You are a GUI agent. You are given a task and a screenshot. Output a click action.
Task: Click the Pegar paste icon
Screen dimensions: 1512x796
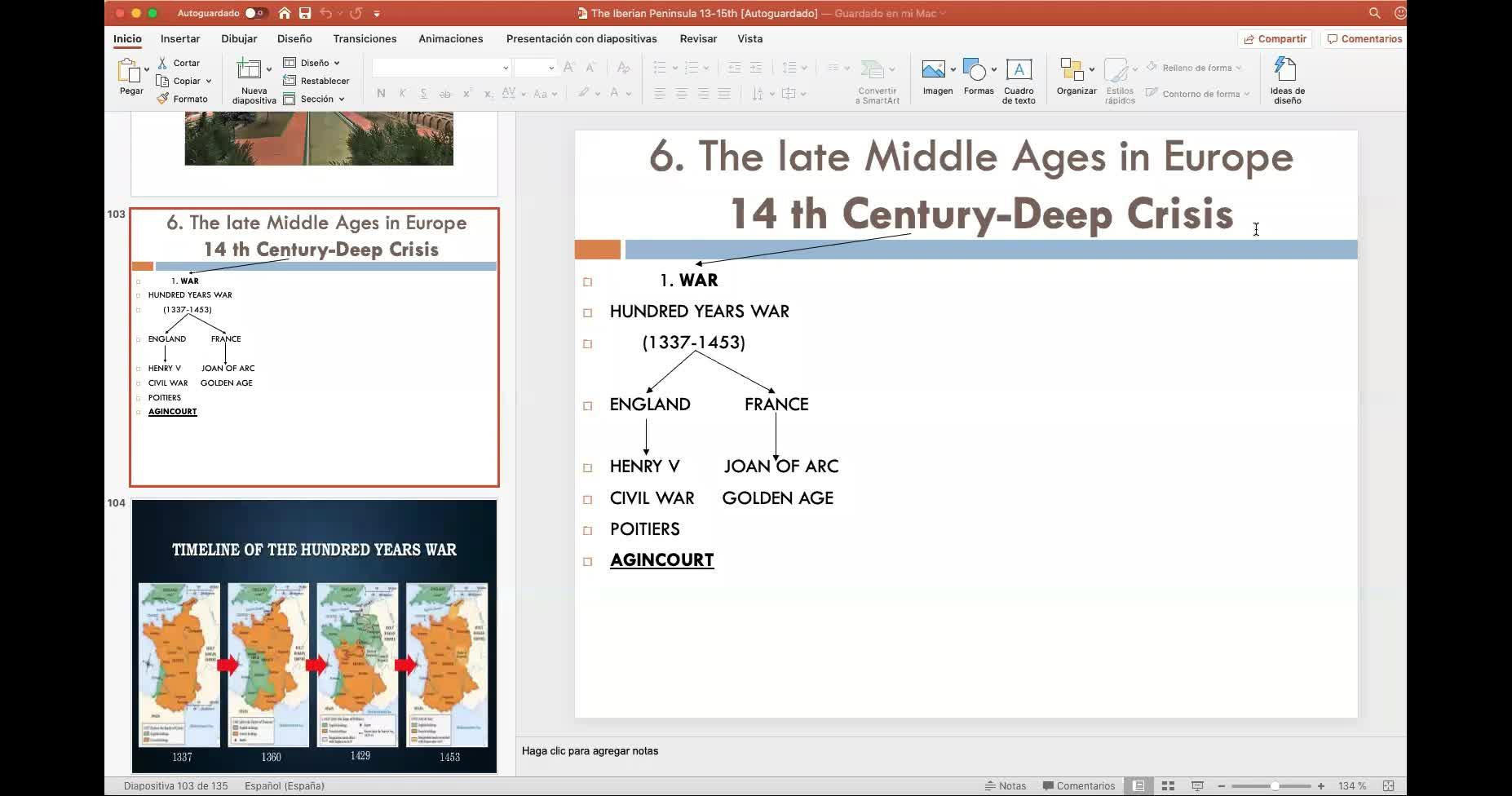pos(129,72)
